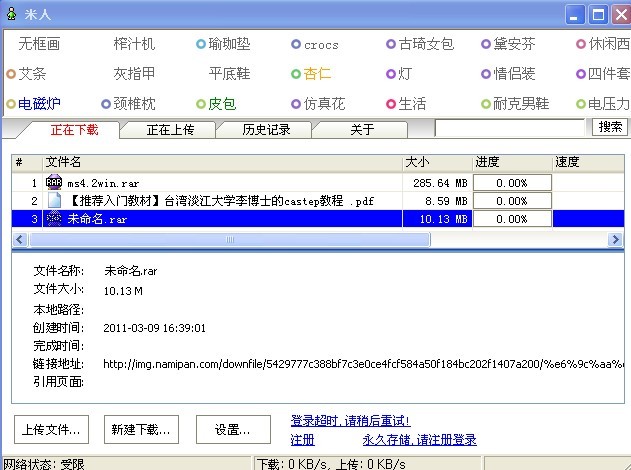Click the 榨汁机 keyword
Viewport: 631px width, 470px height.
coord(134,44)
